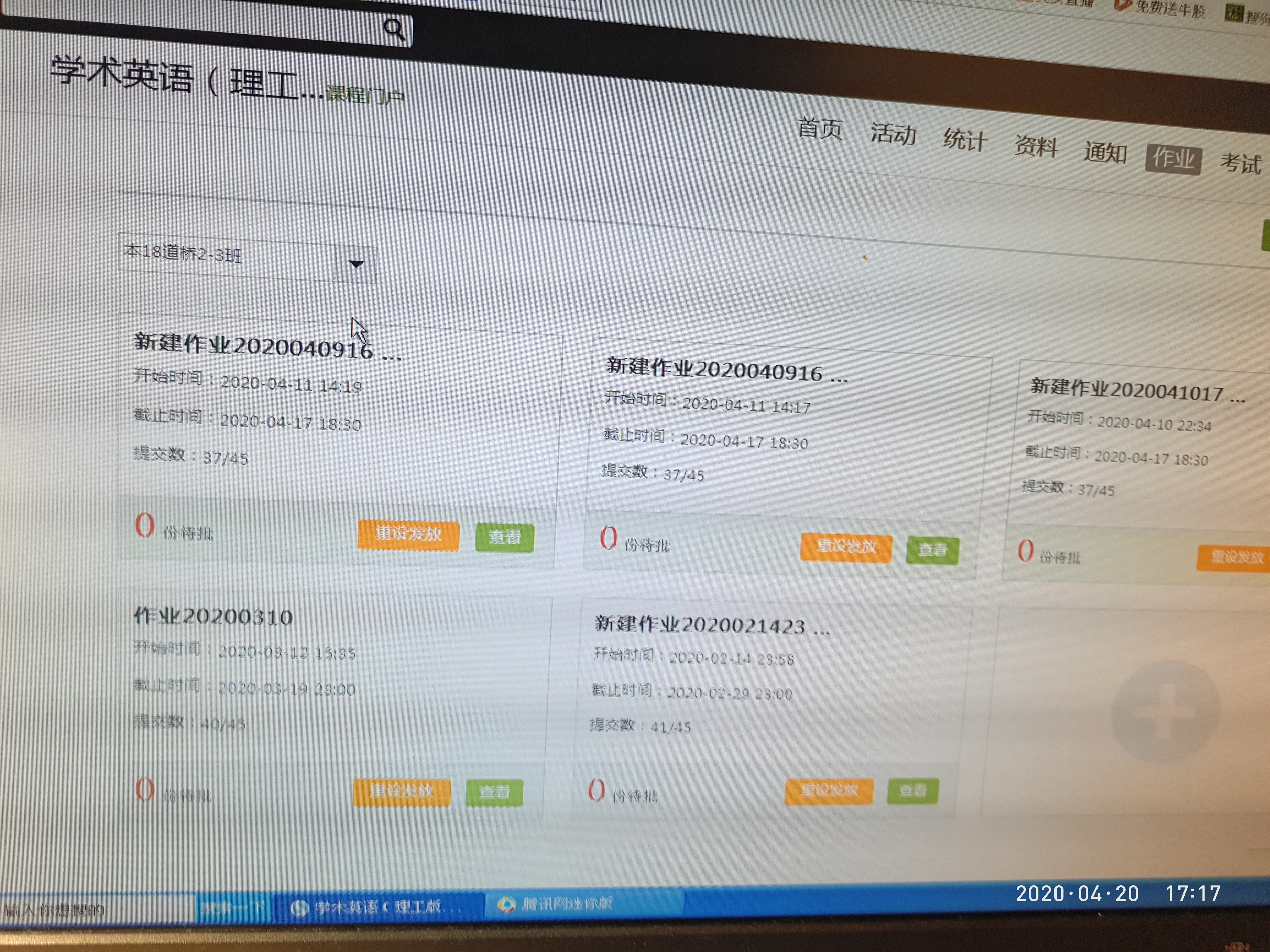The height and width of the screenshot is (952, 1270).
Task: Click the 课程门户 link
Action: (x=365, y=95)
